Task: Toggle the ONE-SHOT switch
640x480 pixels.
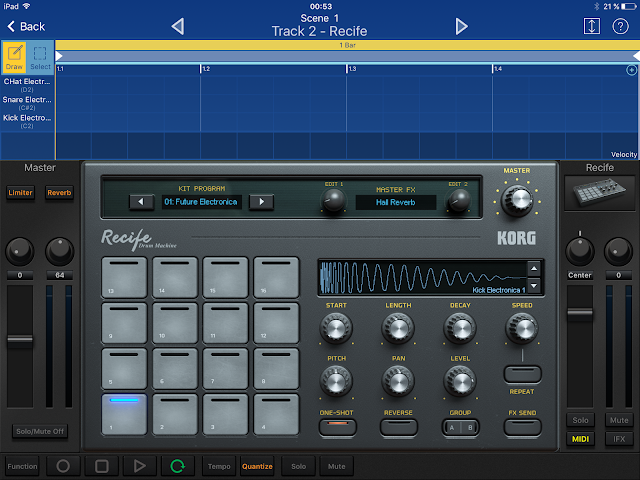Action: tap(337, 427)
